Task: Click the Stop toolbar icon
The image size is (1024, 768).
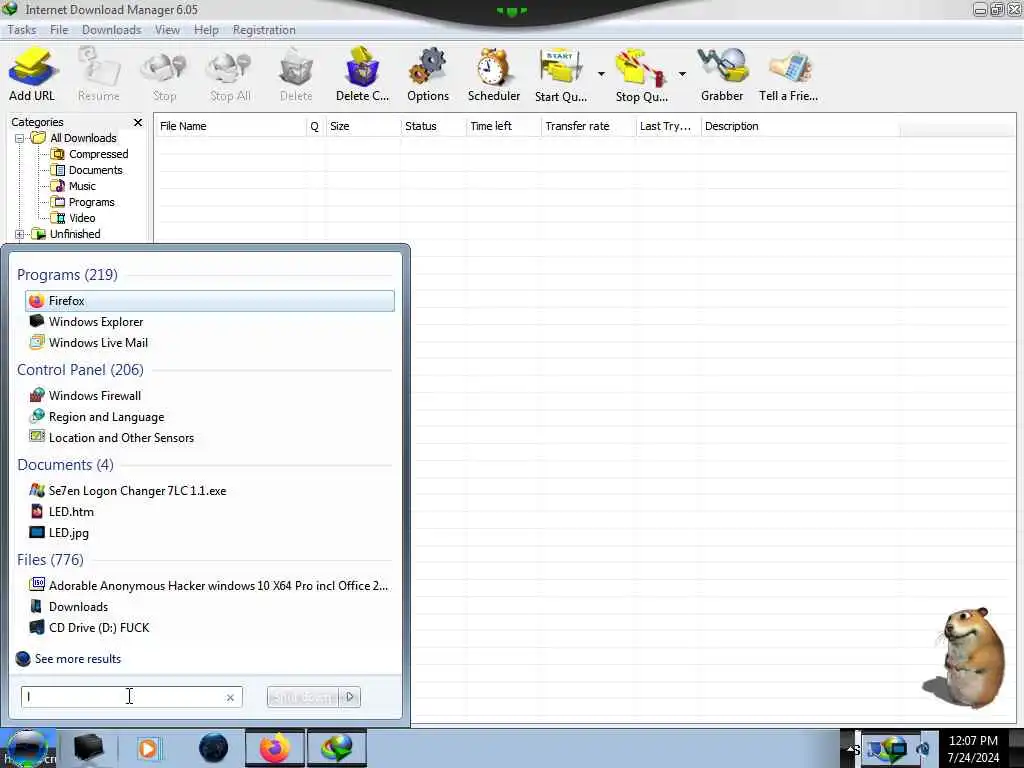Action: [x=164, y=74]
